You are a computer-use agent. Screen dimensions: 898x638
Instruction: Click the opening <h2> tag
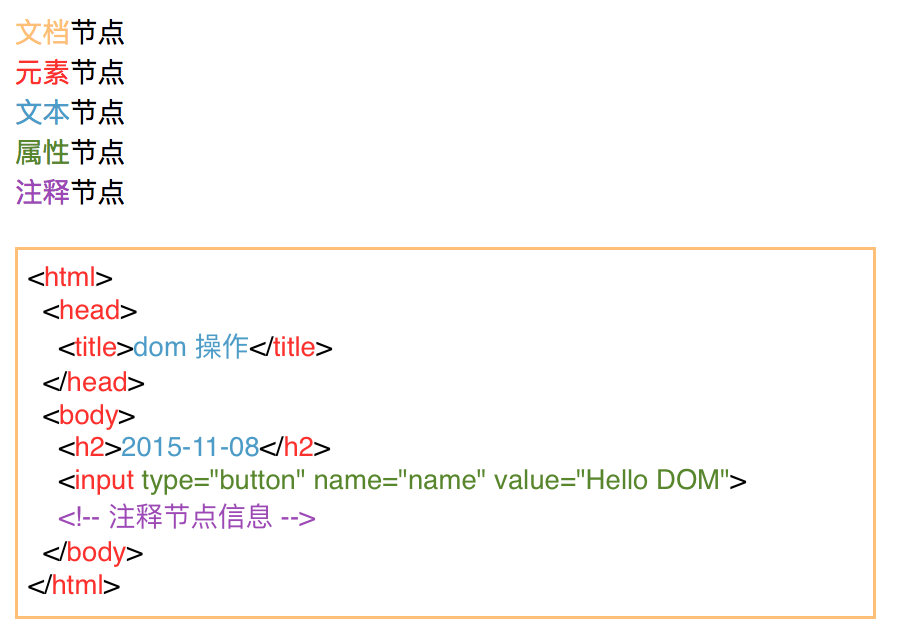(90, 447)
